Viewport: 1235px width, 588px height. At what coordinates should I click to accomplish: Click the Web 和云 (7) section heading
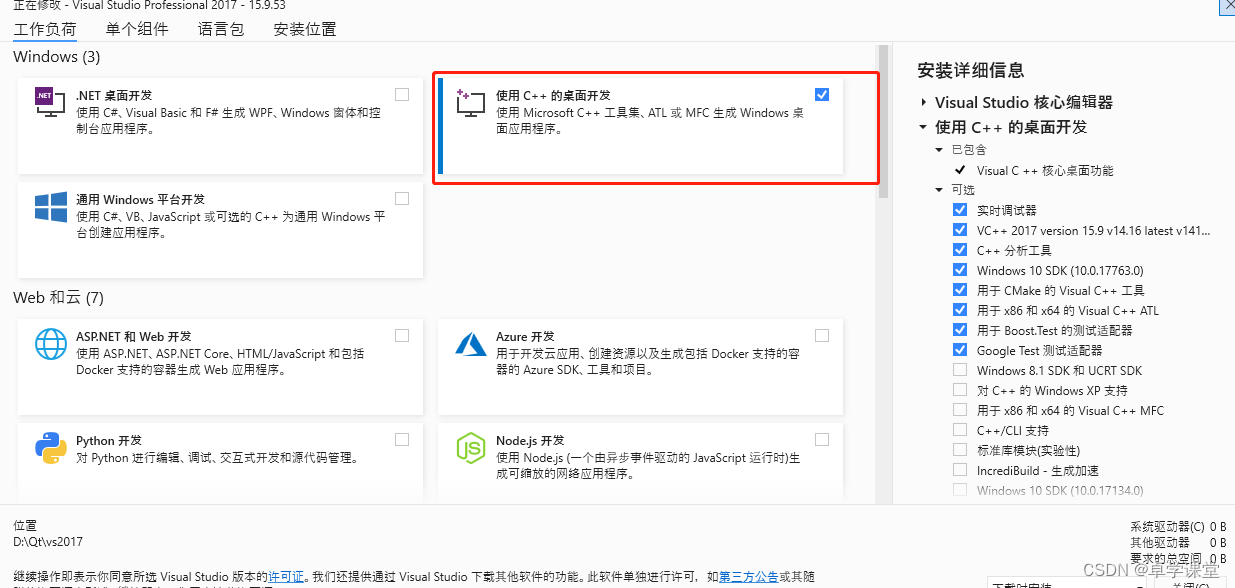pyautogui.click(x=58, y=298)
